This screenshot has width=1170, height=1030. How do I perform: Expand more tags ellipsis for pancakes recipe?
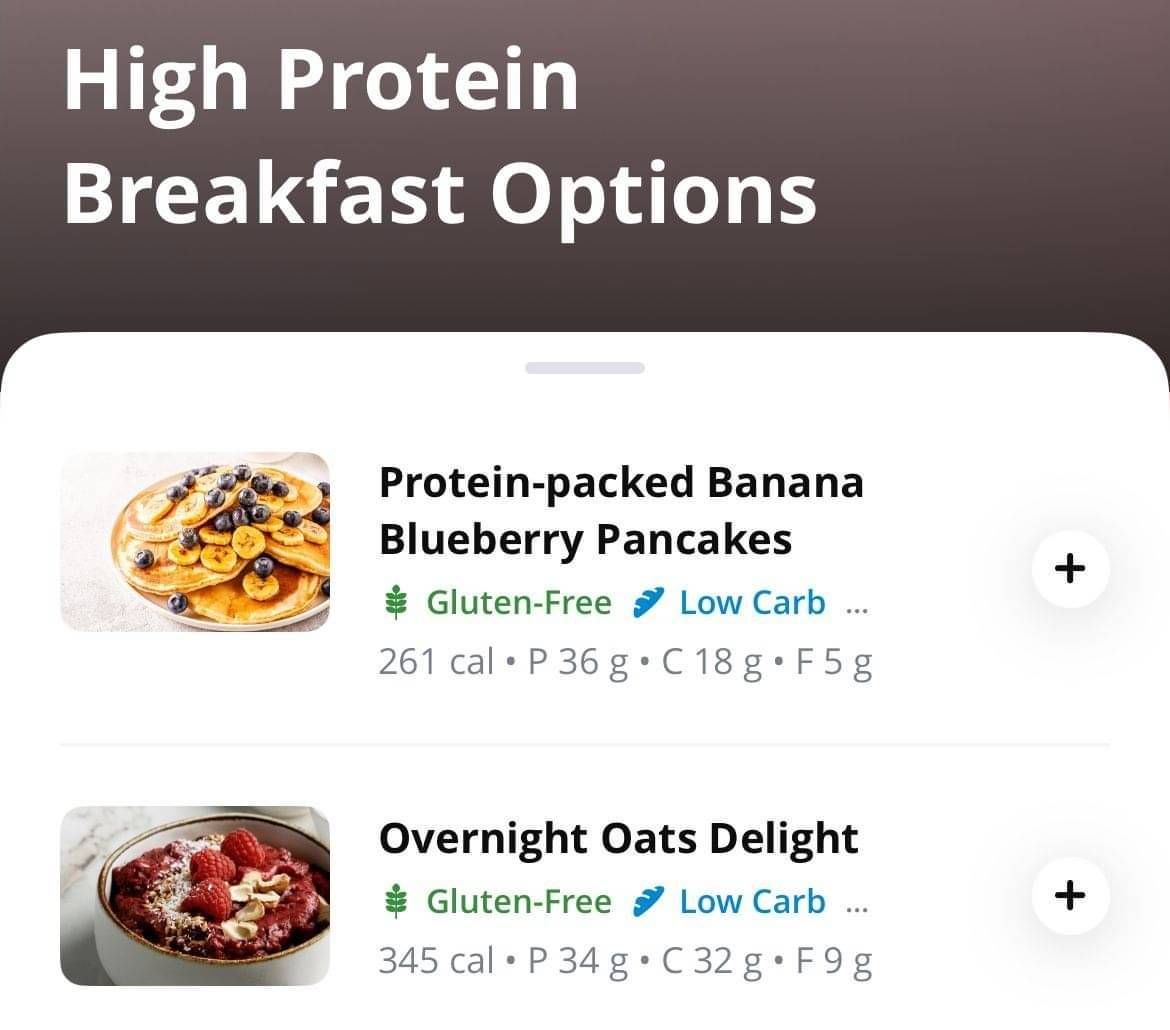[857, 606]
